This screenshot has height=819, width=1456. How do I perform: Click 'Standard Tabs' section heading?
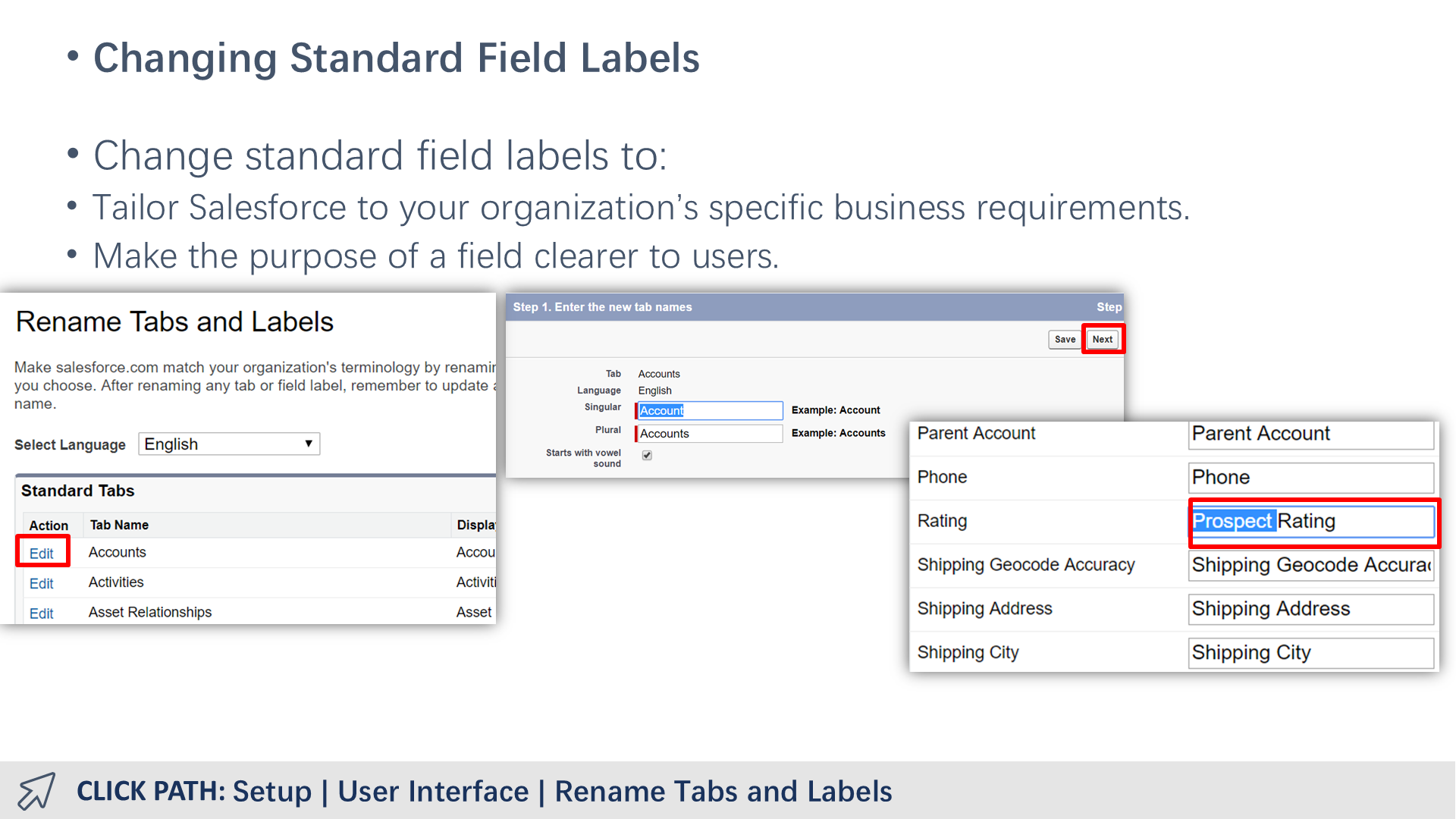click(77, 491)
